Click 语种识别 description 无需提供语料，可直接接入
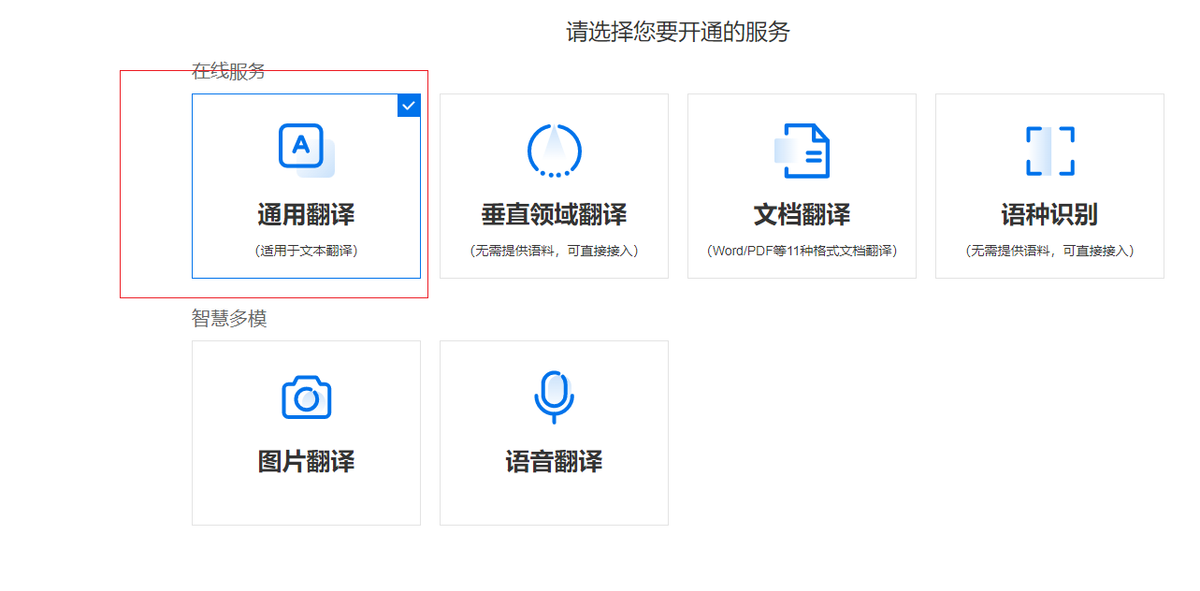The width and height of the screenshot is (1200, 591). pos(1050,251)
